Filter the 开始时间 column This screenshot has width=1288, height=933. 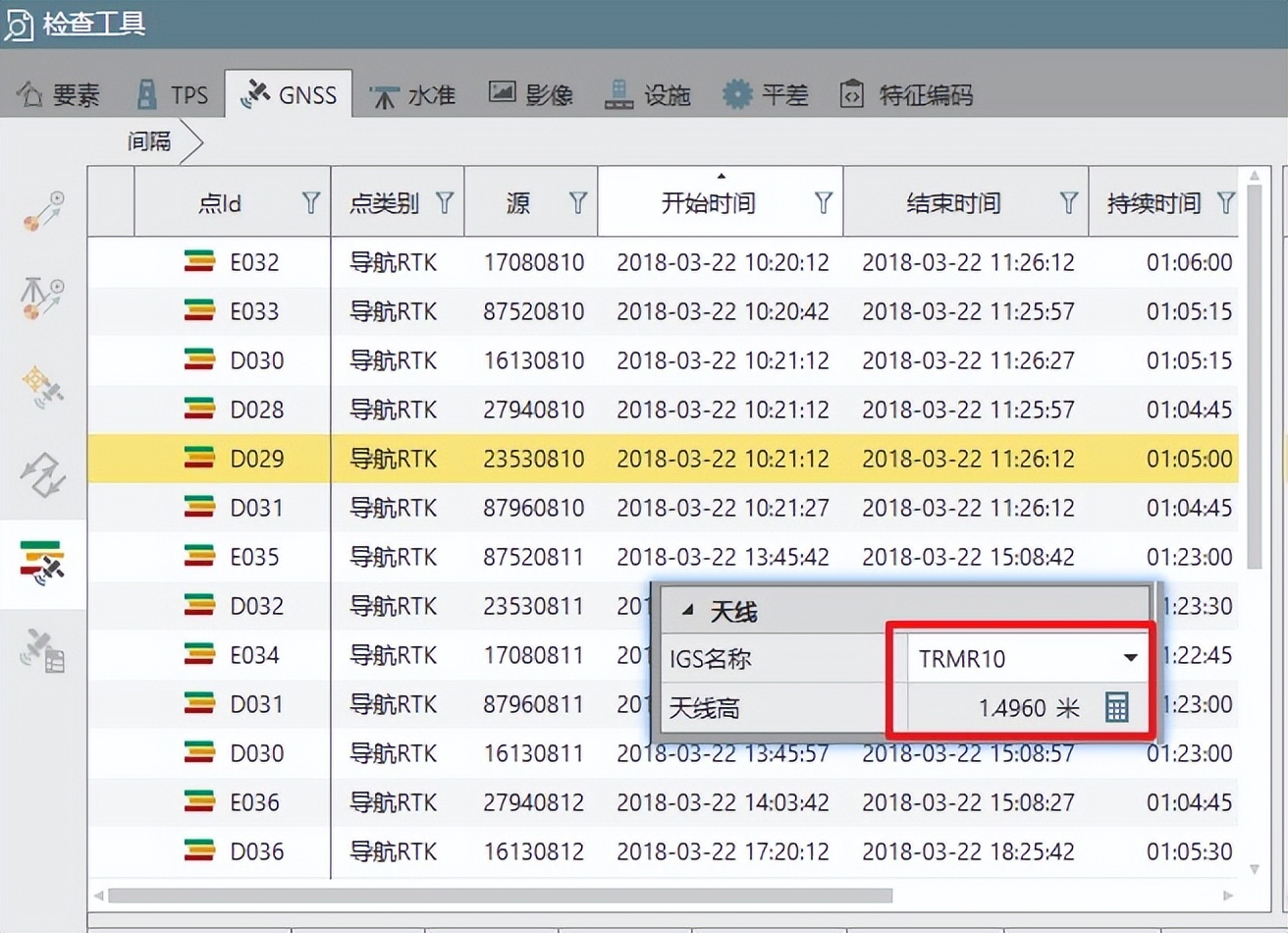click(824, 202)
